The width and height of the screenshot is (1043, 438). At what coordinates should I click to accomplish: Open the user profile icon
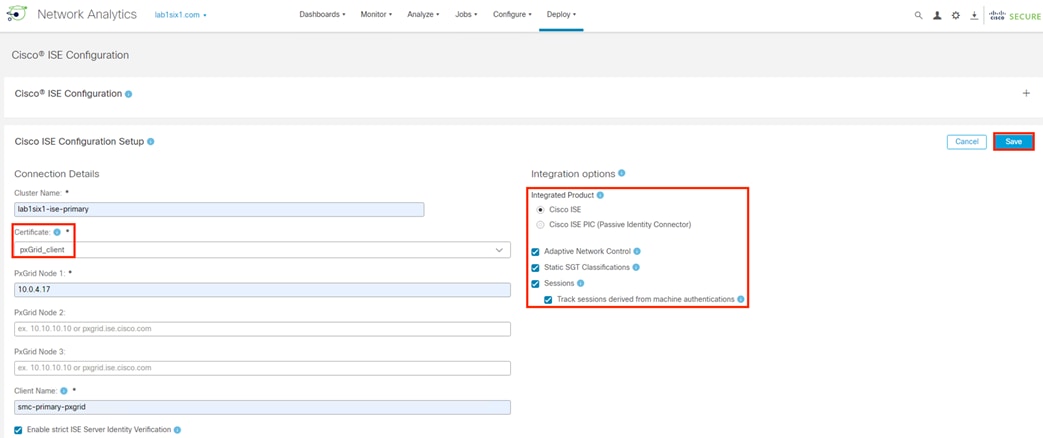(937, 15)
